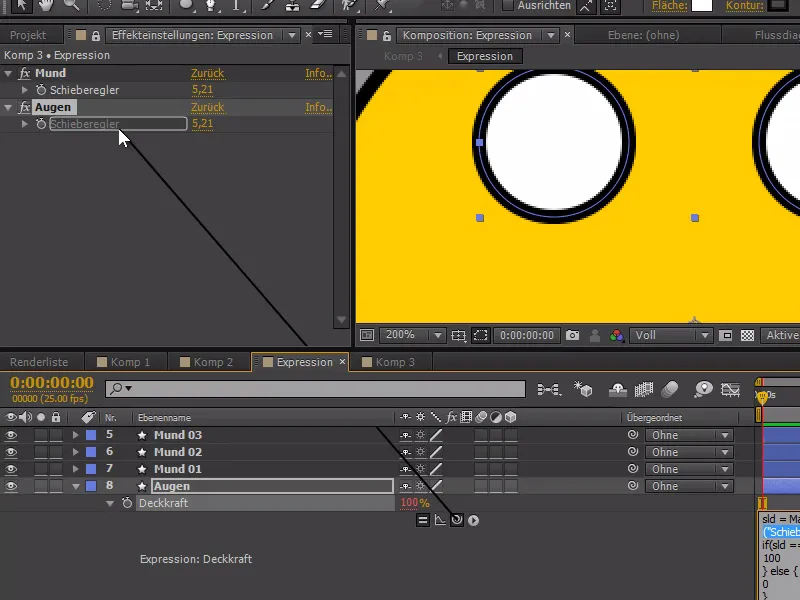Hide the Mund 03 layer
Screen dimensions: 800x600
coord(12,435)
